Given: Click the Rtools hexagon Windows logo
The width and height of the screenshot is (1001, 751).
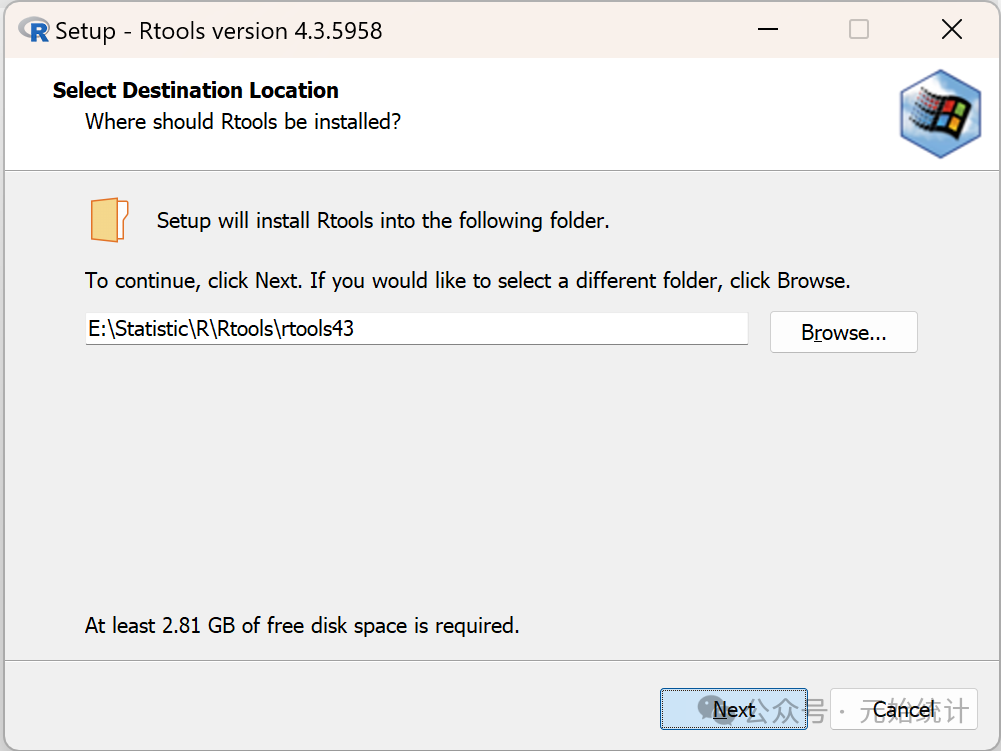Looking at the screenshot, I should coord(940,113).
